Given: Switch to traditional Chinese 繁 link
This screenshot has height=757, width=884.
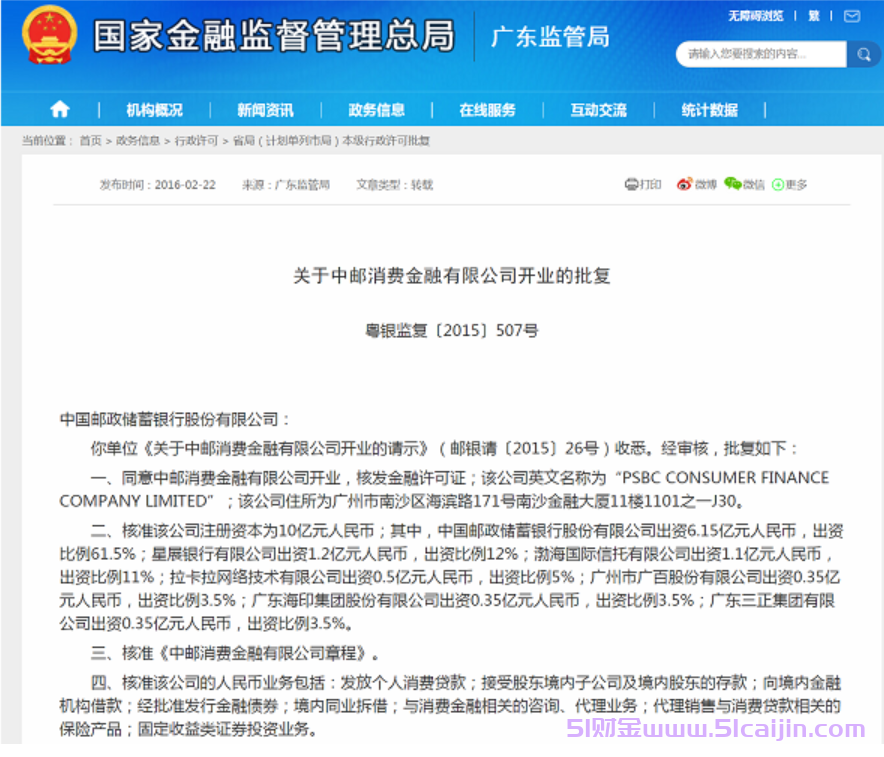Looking at the screenshot, I should tap(814, 16).
